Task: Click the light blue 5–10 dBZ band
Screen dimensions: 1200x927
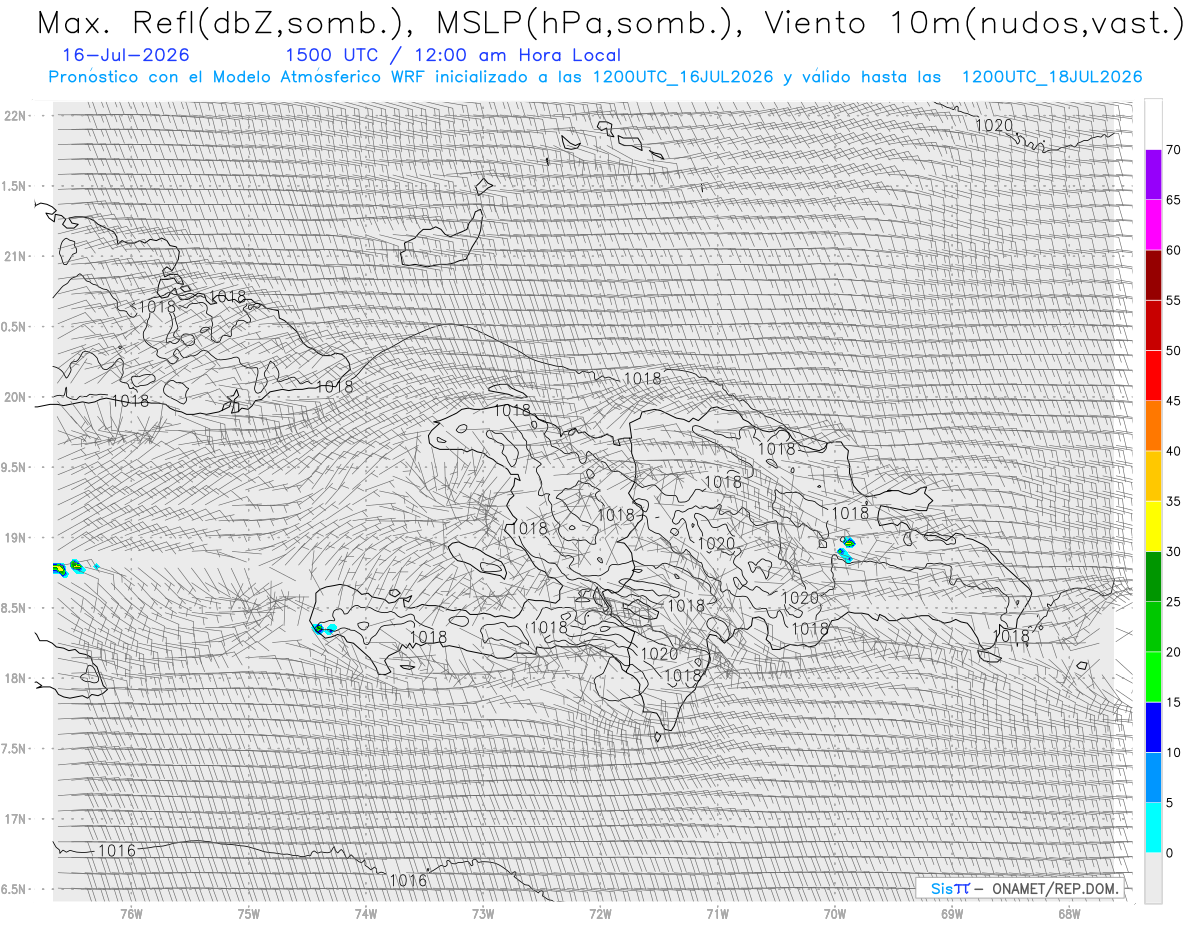Action: [1153, 778]
